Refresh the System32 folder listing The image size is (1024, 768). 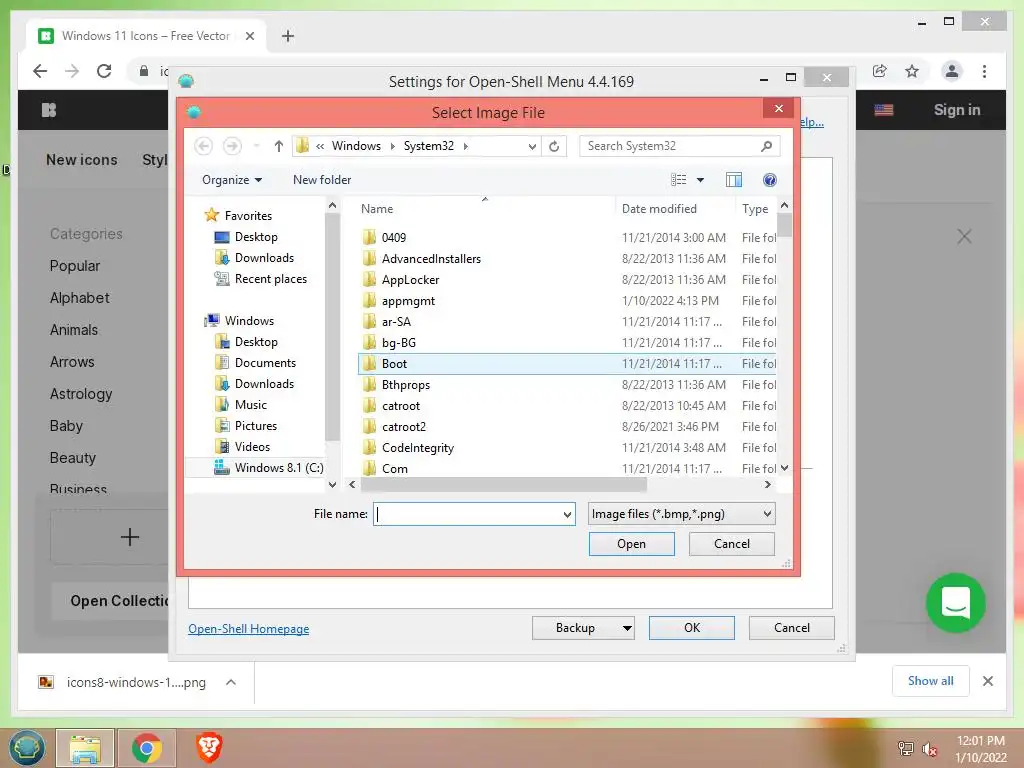(554, 146)
